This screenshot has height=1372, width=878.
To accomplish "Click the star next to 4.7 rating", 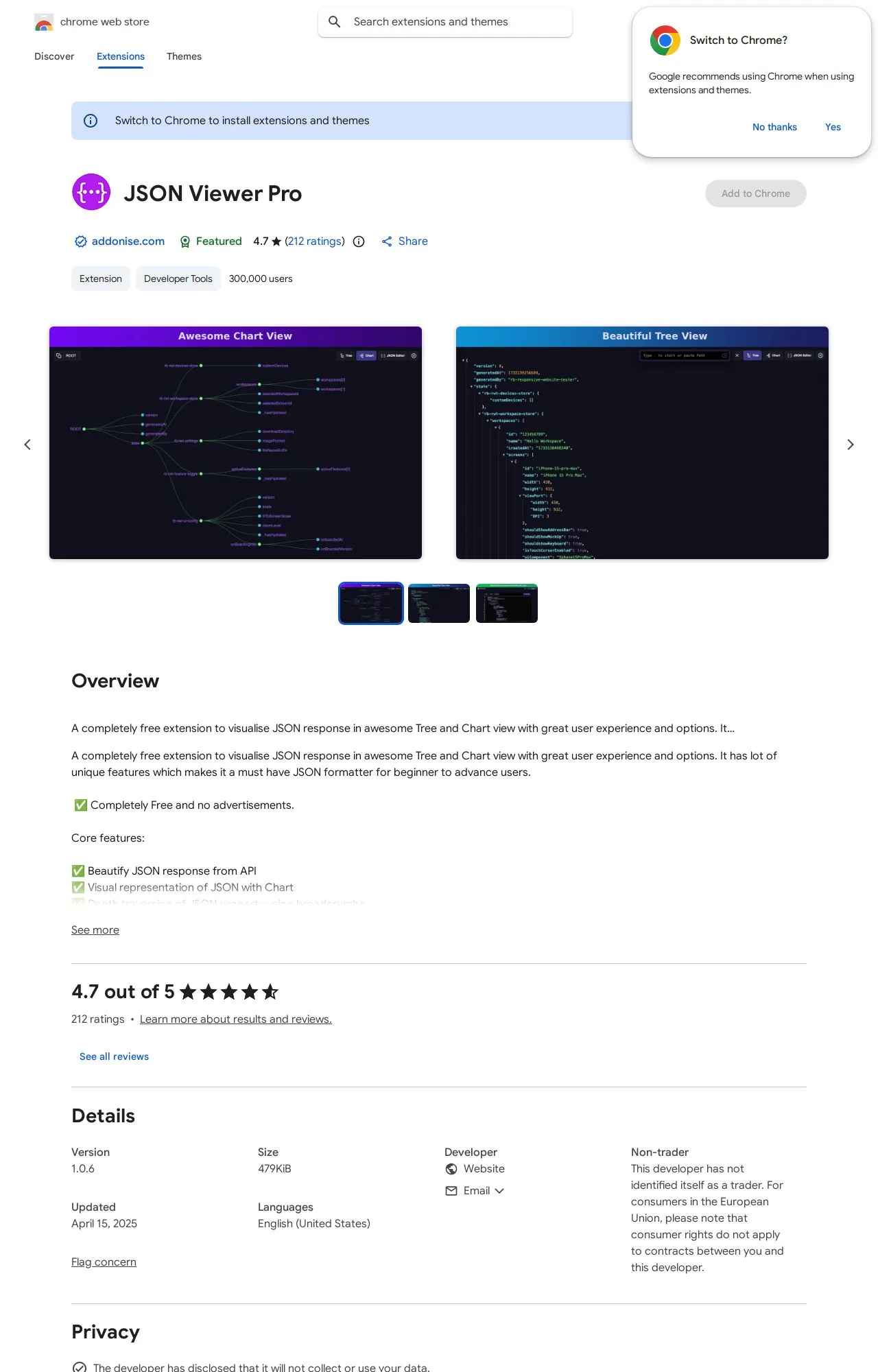I will 276,241.
